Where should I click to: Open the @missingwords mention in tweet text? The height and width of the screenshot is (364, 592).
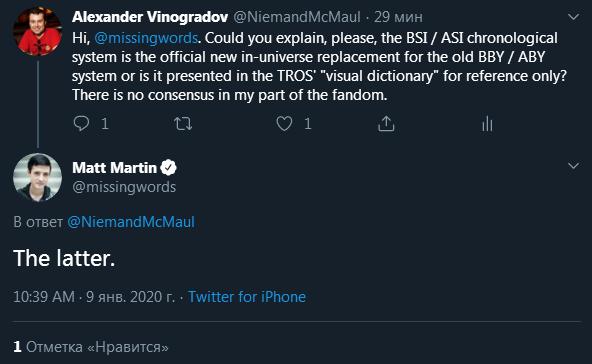point(146,38)
